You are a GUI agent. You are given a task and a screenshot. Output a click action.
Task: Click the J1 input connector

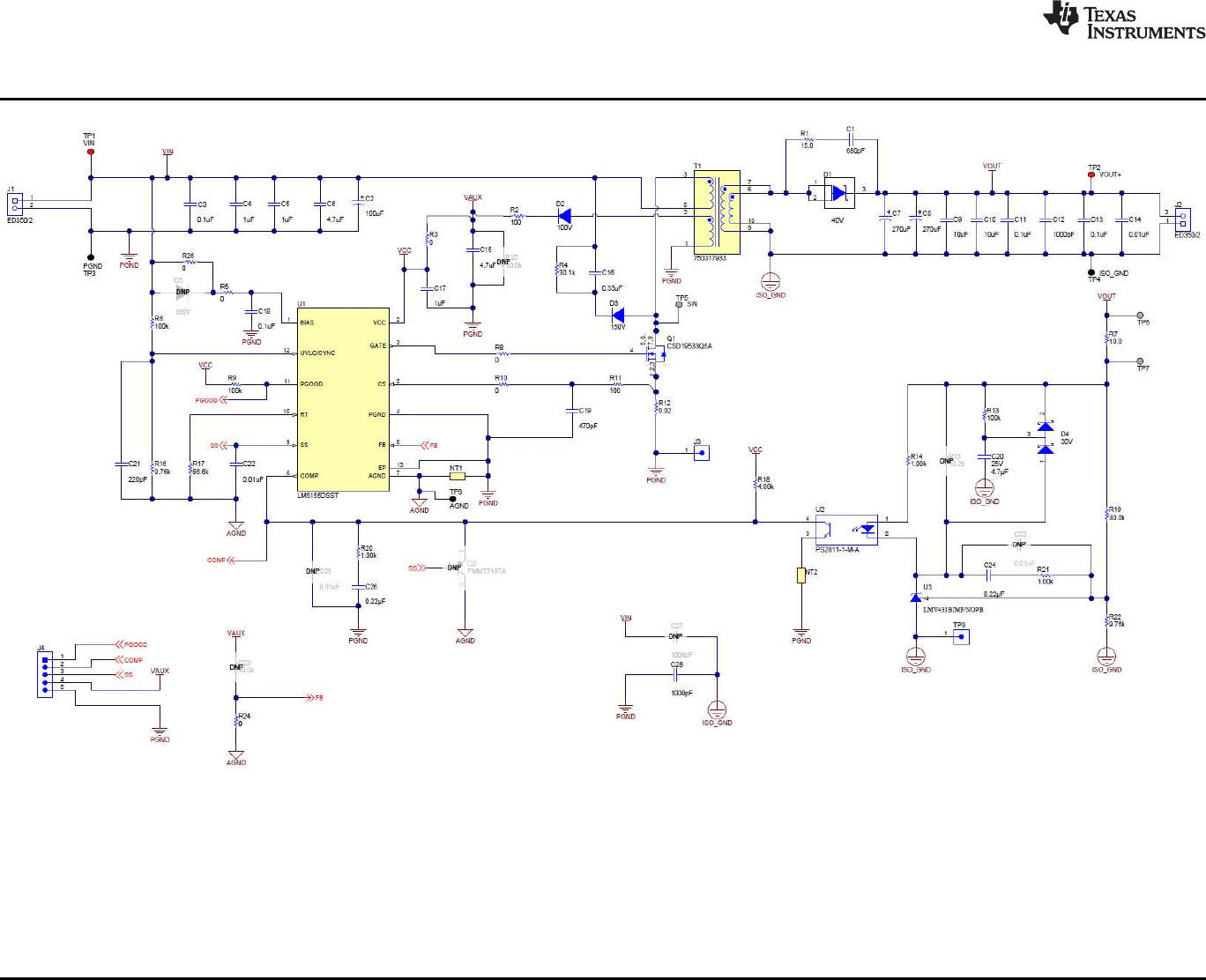[x=15, y=204]
